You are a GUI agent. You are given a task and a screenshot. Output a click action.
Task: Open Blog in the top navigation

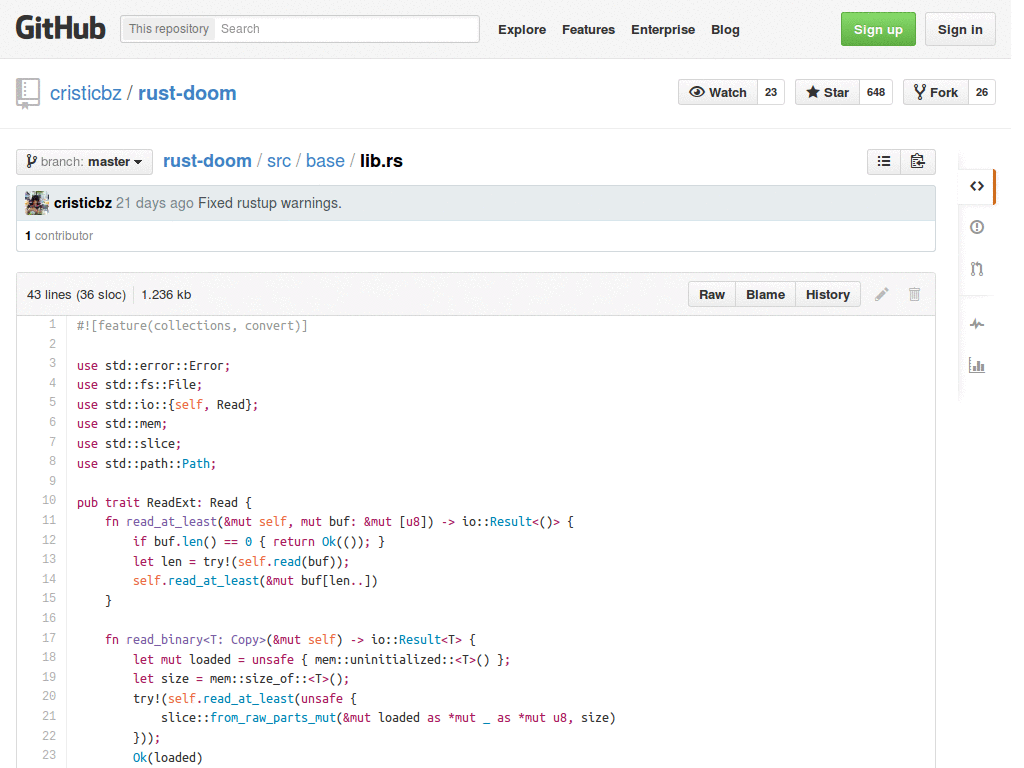click(725, 29)
